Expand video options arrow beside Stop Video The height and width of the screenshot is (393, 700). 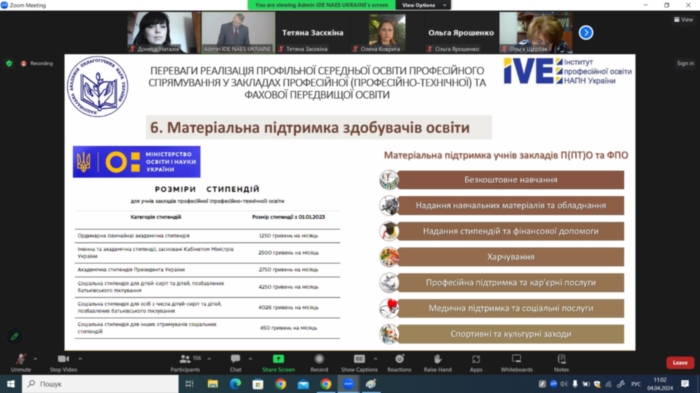pyautogui.click(x=80, y=358)
